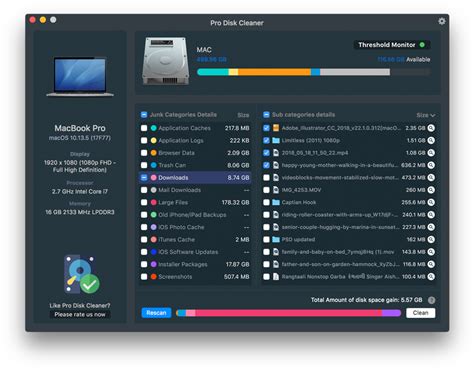Image resolution: width=474 pixels, height=370 pixels.
Task: Check the Application Caches checkbox
Action: pyautogui.click(x=144, y=128)
